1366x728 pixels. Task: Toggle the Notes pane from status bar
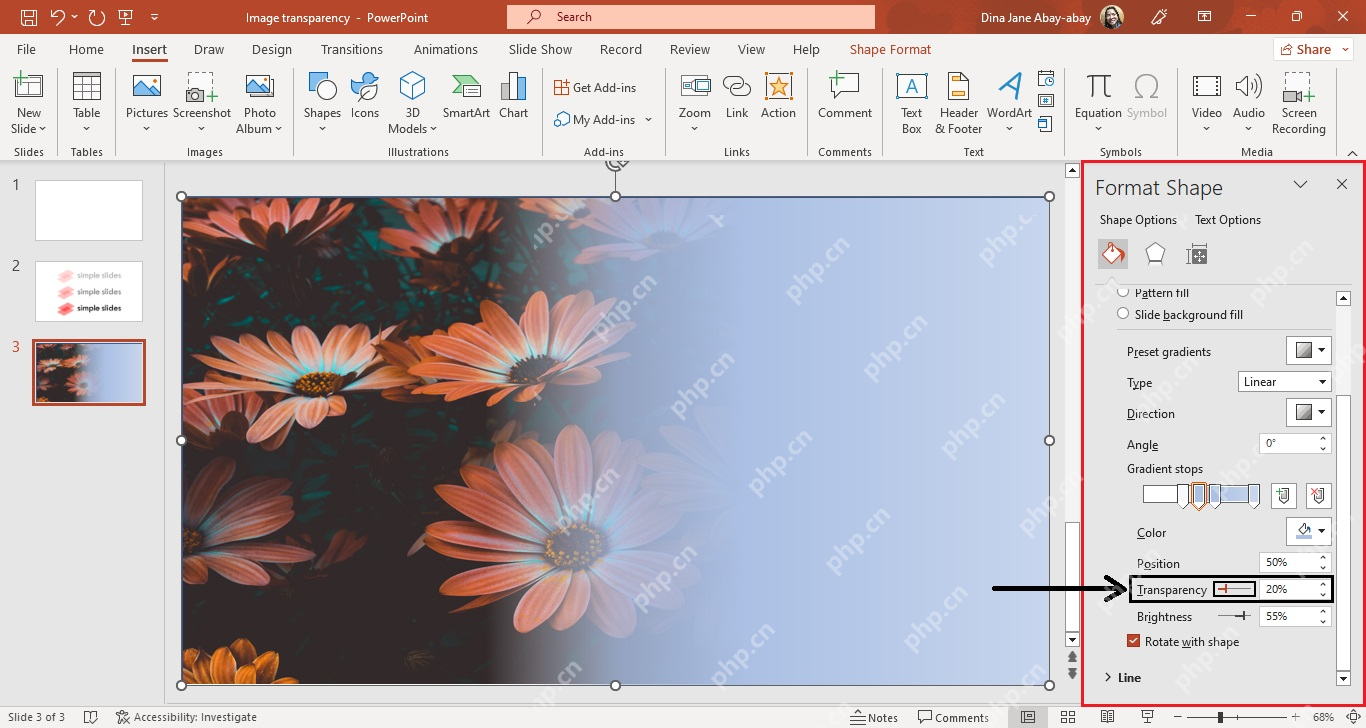(x=874, y=717)
